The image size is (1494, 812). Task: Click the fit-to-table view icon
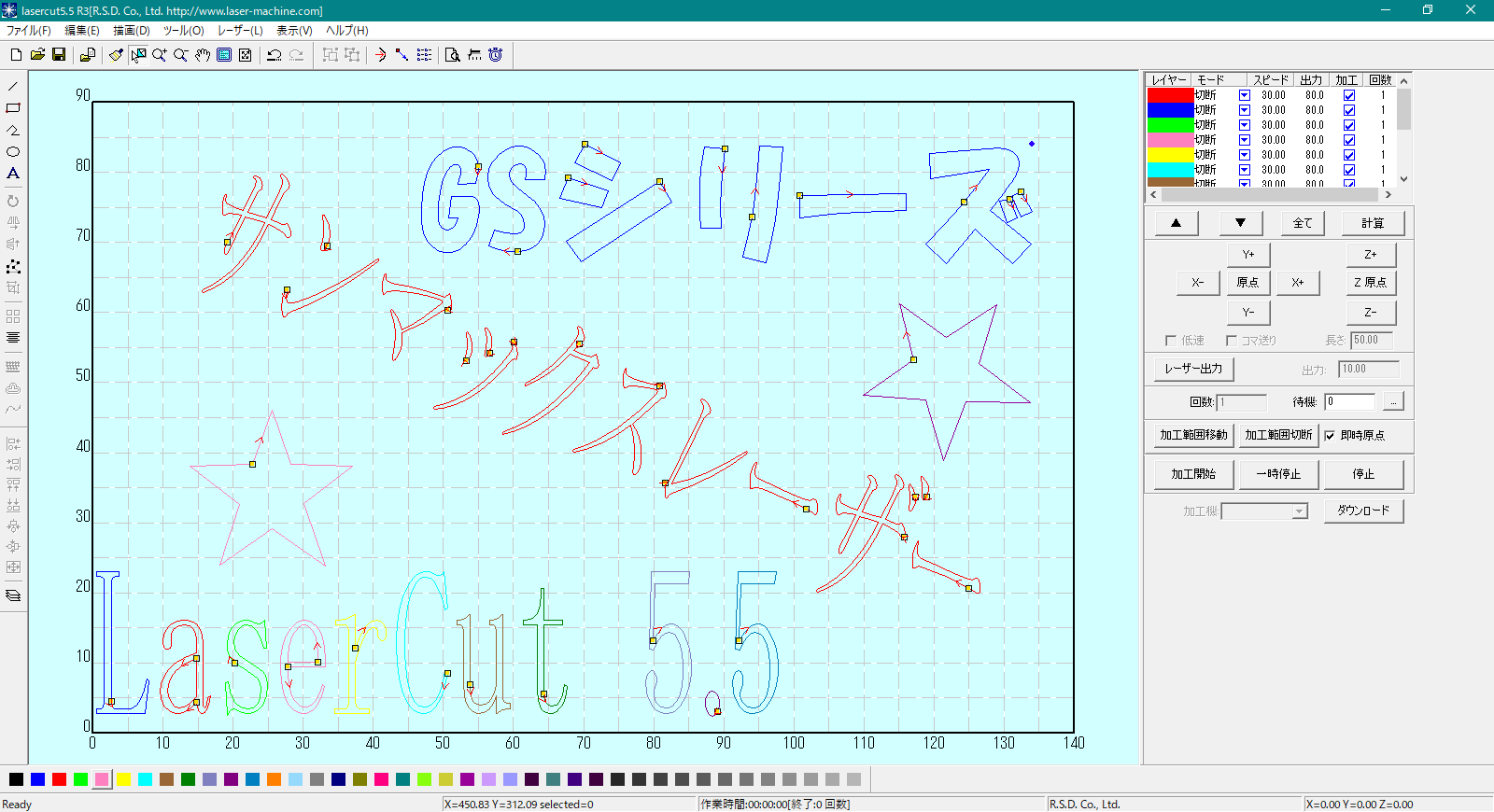224,55
